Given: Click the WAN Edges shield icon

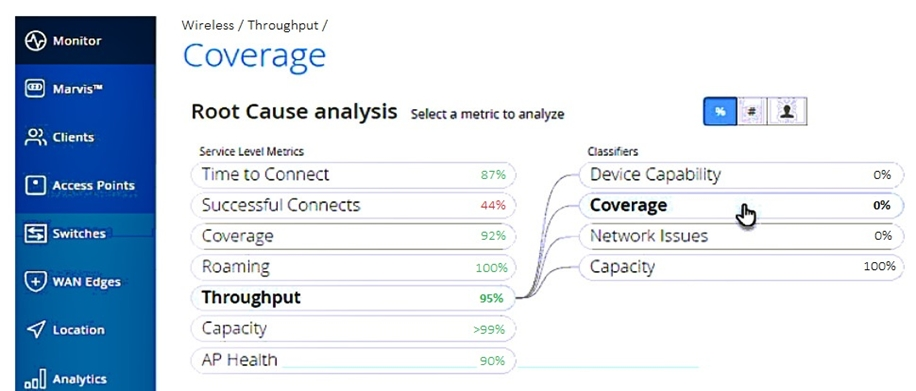Looking at the screenshot, I should pos(35,282).
